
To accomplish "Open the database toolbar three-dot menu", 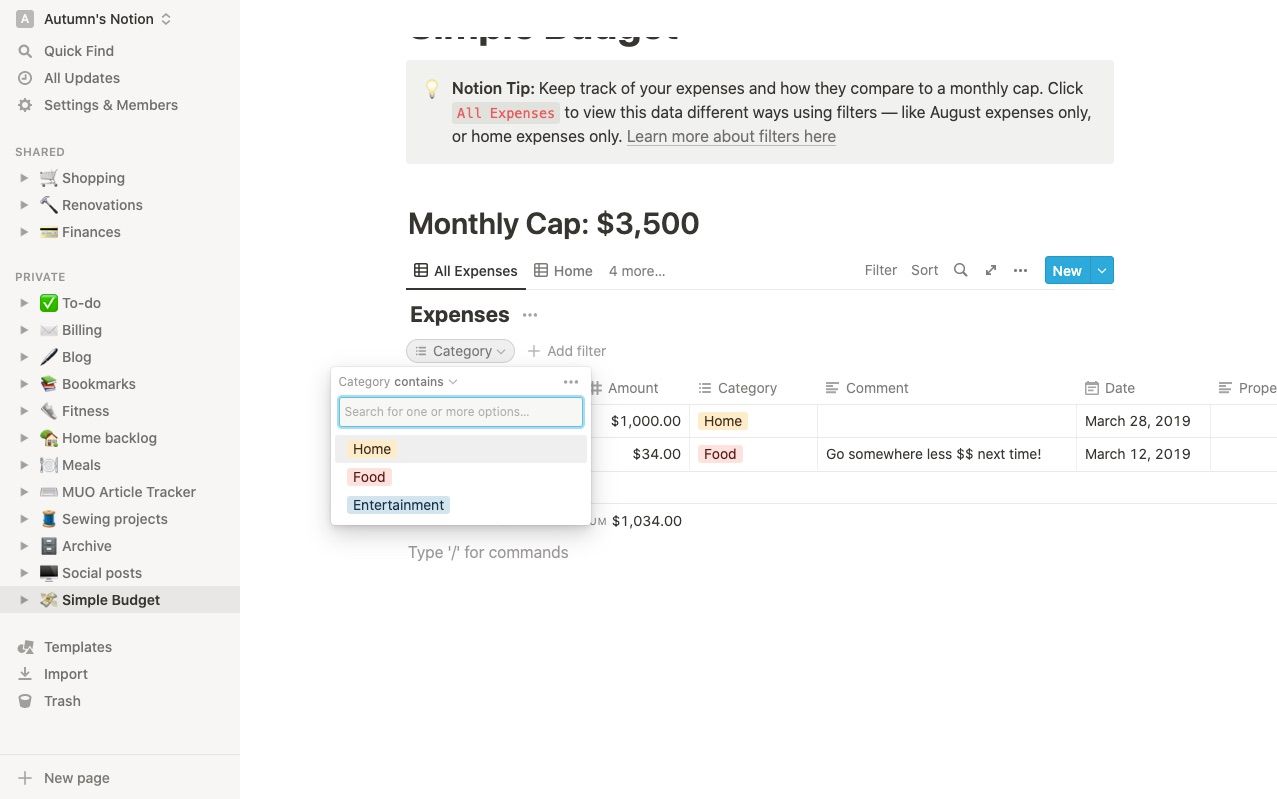I will click(1020, 270).
